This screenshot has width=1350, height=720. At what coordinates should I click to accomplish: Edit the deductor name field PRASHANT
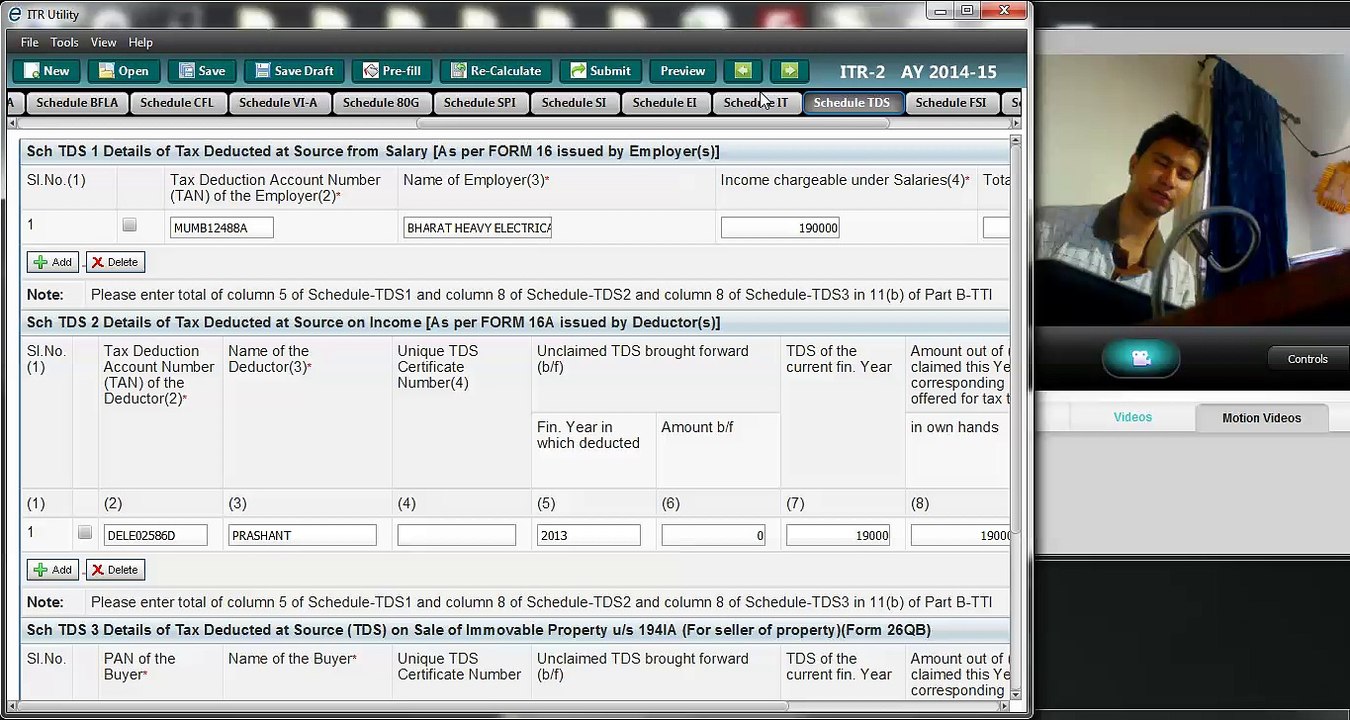302,536
